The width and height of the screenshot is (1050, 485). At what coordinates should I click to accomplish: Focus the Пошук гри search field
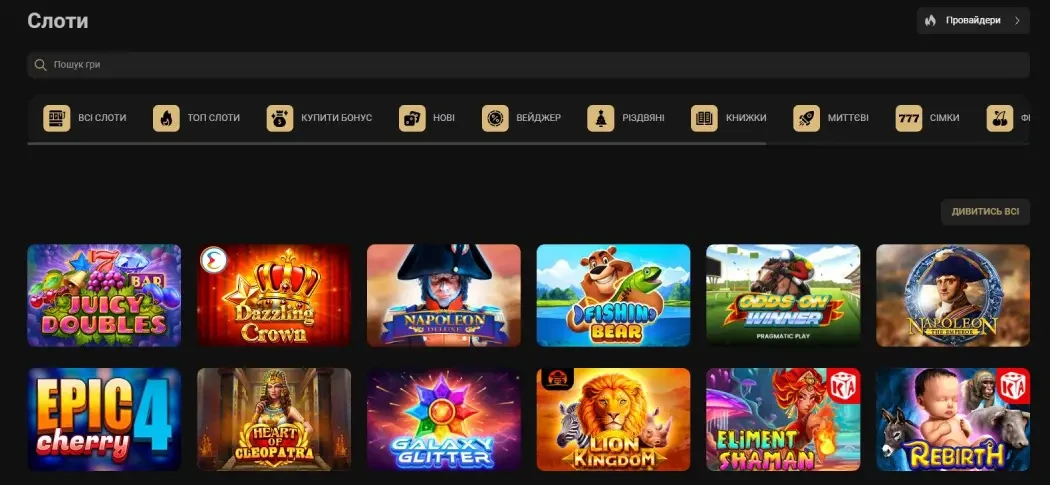coord(528,65)
